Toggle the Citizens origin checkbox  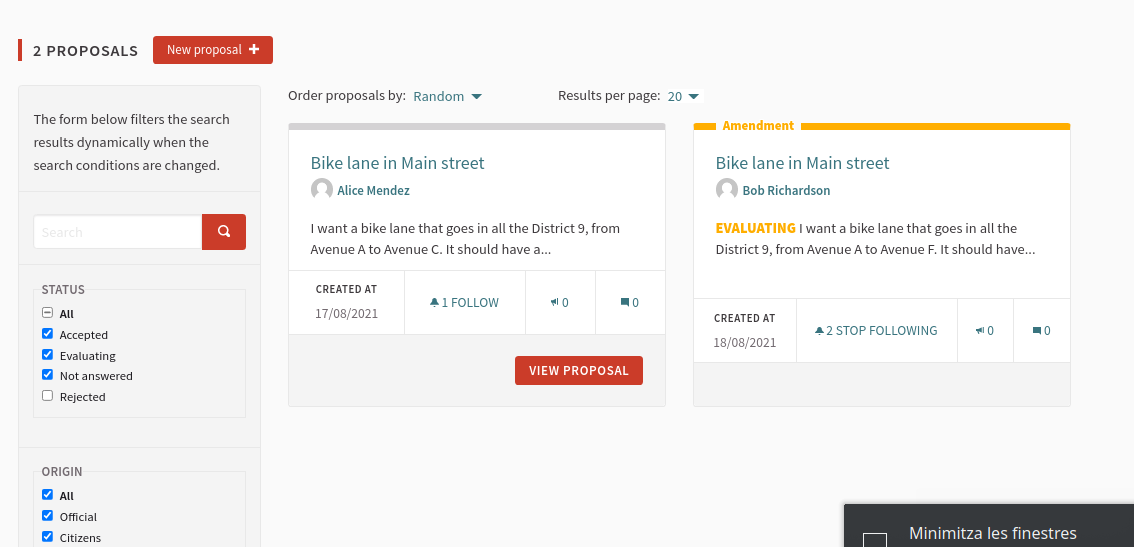coord(48,537)
